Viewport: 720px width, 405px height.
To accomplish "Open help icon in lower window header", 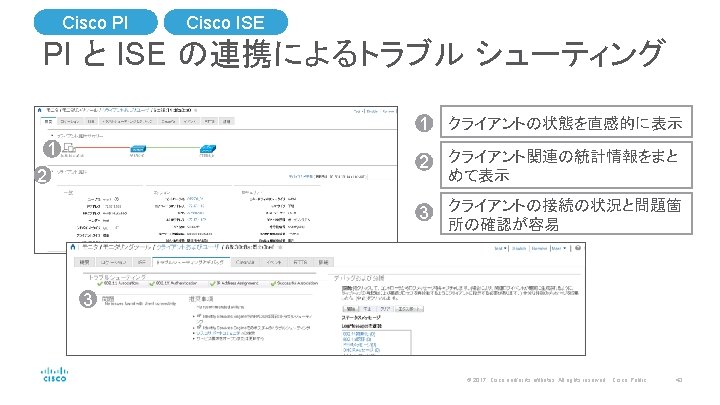I will (x=578, y=248).
